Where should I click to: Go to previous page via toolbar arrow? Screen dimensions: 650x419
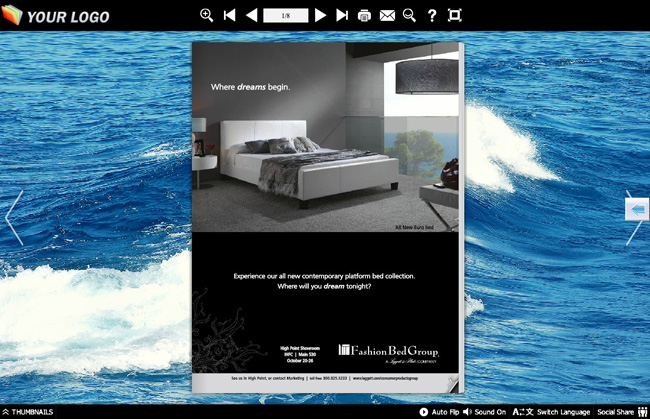coord(251,16)
